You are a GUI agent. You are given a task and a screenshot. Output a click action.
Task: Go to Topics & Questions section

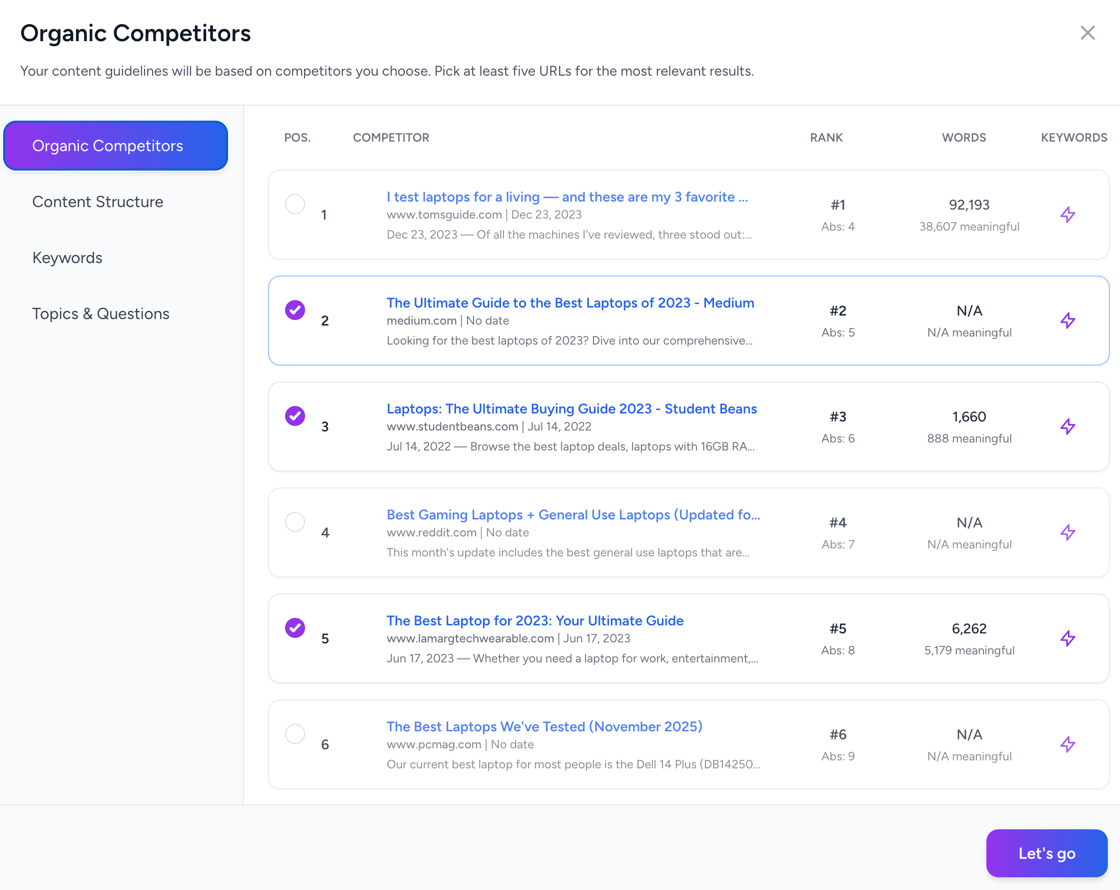pyautogui.click(x=101, y=314)
